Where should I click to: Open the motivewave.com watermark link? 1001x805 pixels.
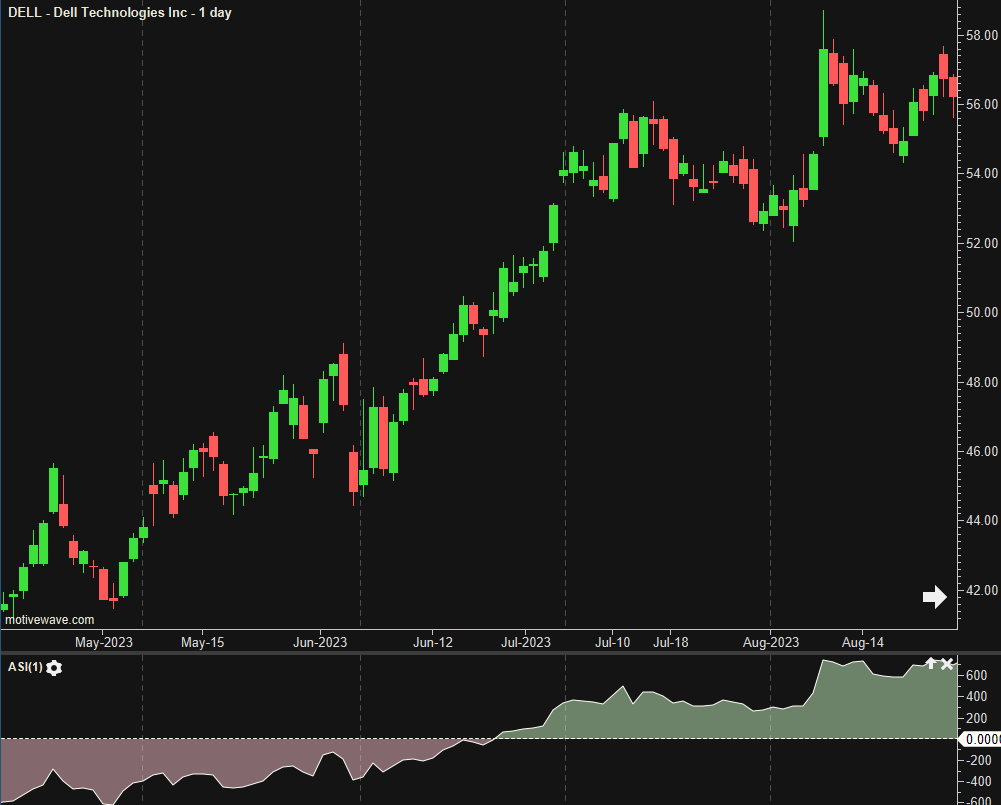coord(50,620)
